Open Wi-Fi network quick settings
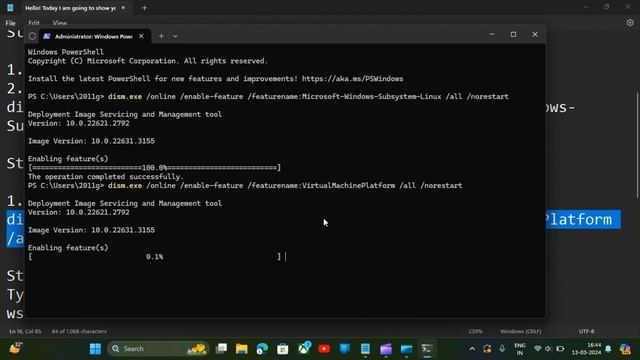Screen dimensions: 640x360 [x=538, y=349]
